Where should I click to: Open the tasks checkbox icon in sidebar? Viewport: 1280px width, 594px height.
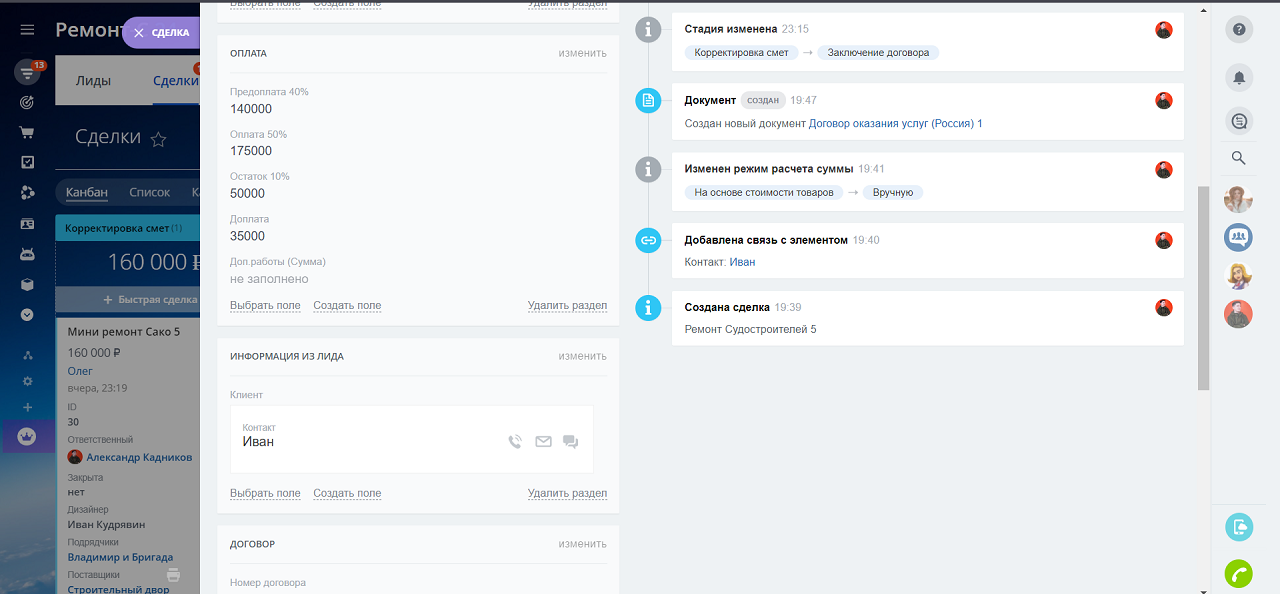(x=27, y=162)
